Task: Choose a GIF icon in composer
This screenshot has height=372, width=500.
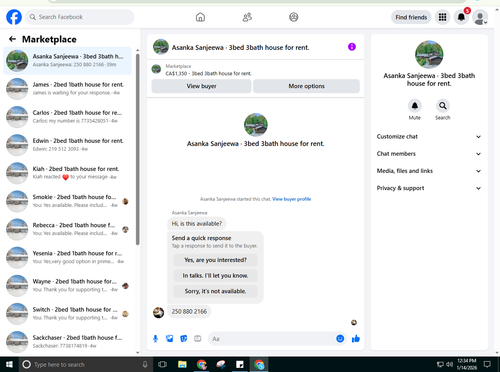Action: (x=198, y=339)
